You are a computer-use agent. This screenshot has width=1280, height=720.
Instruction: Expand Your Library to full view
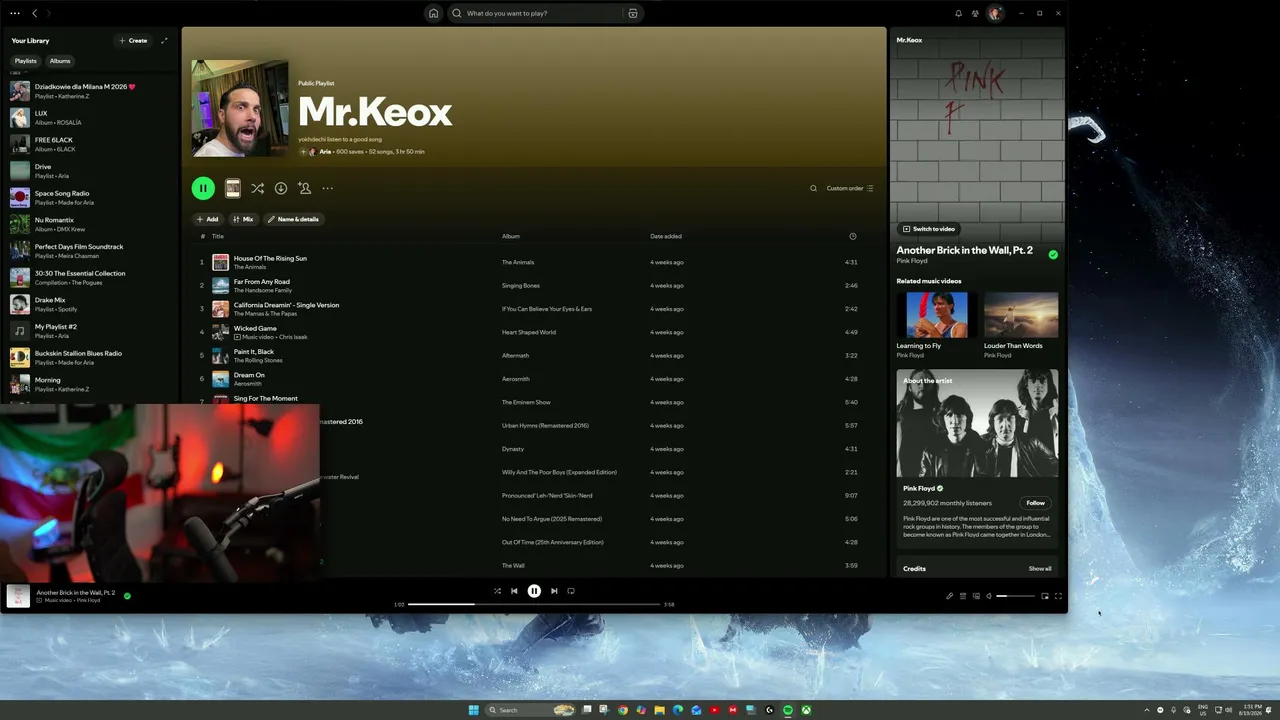(x=164, y=41)
